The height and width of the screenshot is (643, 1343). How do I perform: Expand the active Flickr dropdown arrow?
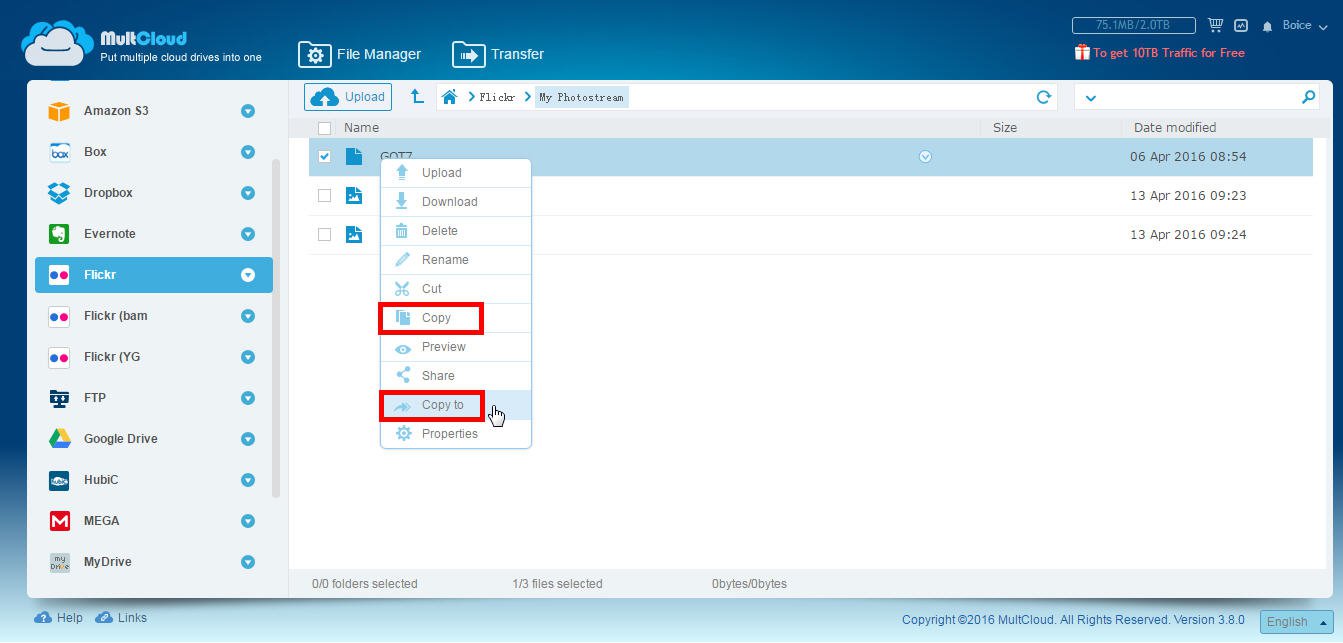248,275
